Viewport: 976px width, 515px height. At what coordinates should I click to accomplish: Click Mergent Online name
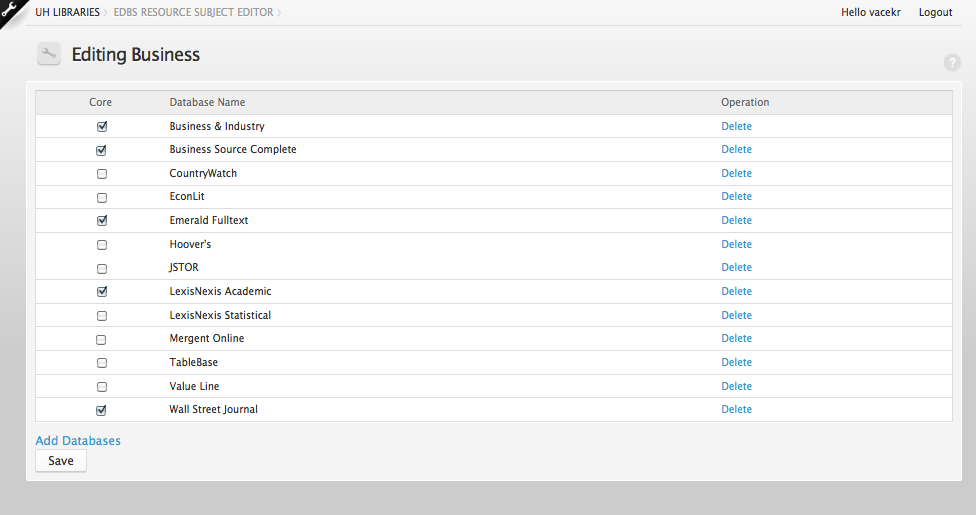coord(207,338)
